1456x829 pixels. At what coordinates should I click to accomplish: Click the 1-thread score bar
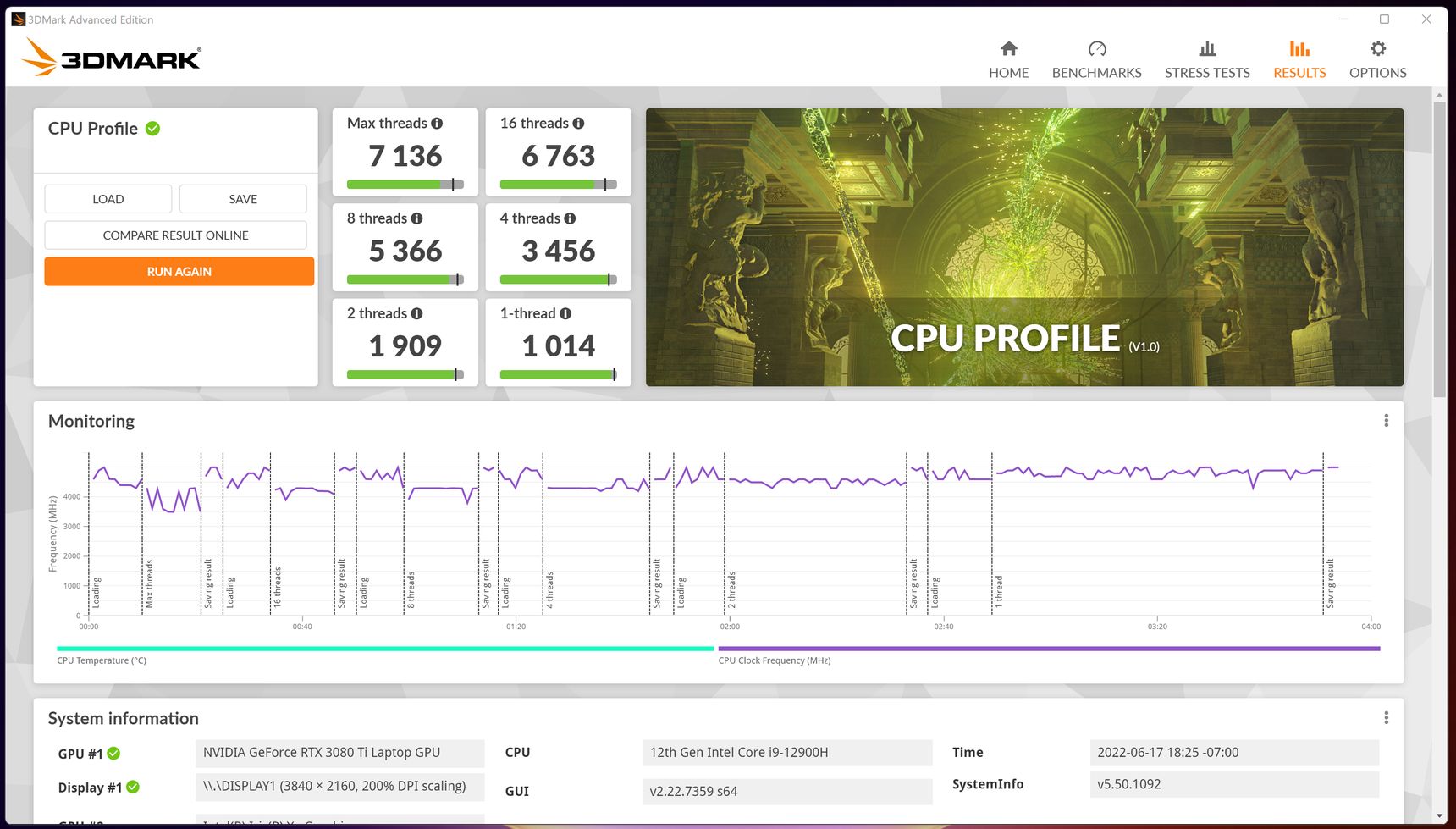pyautogui.click(x=559, y=374)
